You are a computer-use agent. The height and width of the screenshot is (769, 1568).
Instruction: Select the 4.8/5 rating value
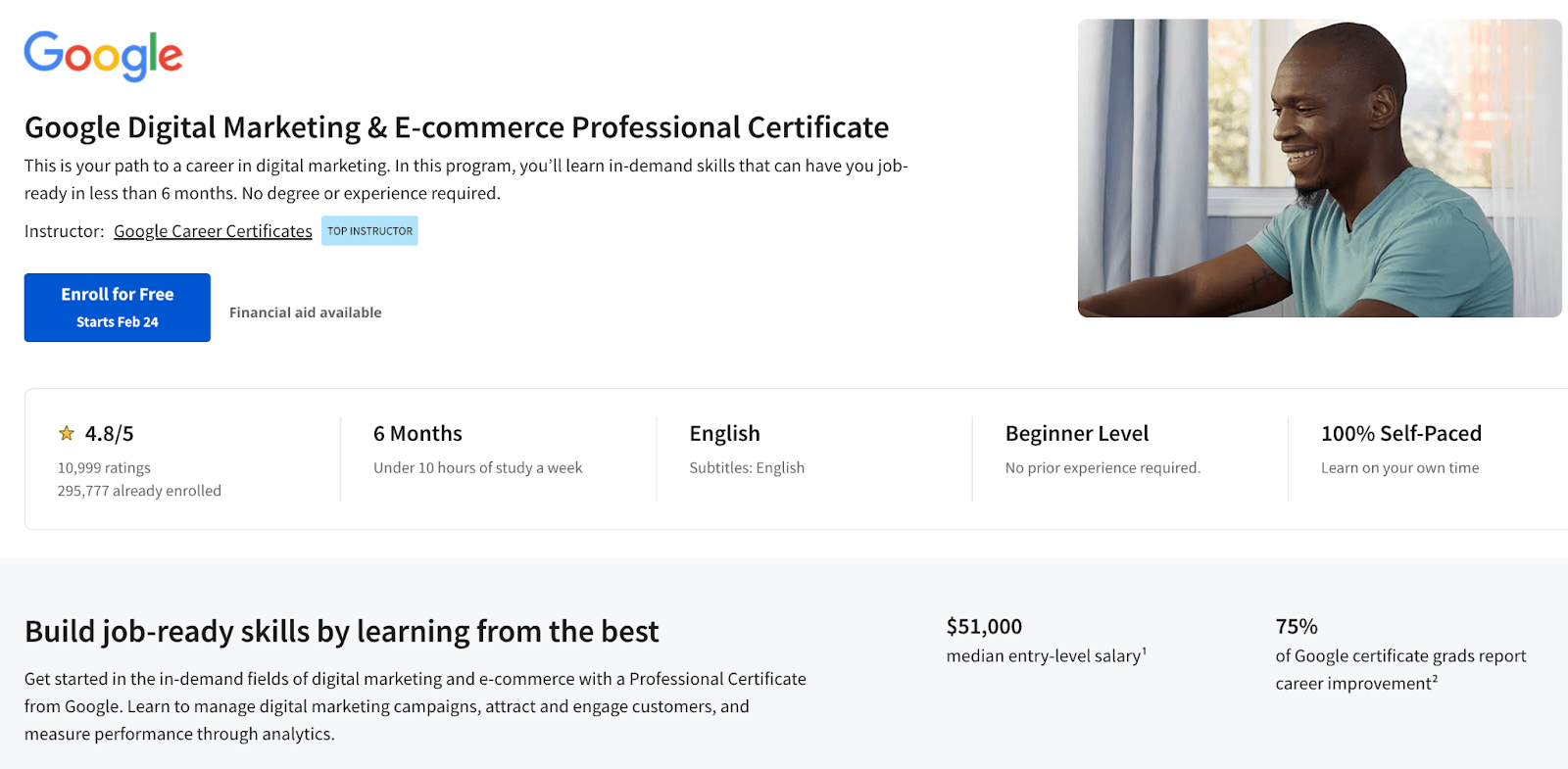coord(109,434)
